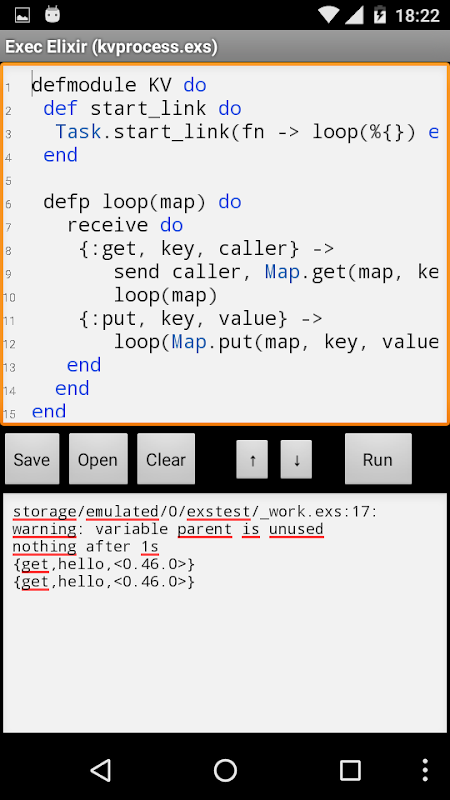Tap the Save button
Viewport: 450px width, 800px height.
pos(32,459)
